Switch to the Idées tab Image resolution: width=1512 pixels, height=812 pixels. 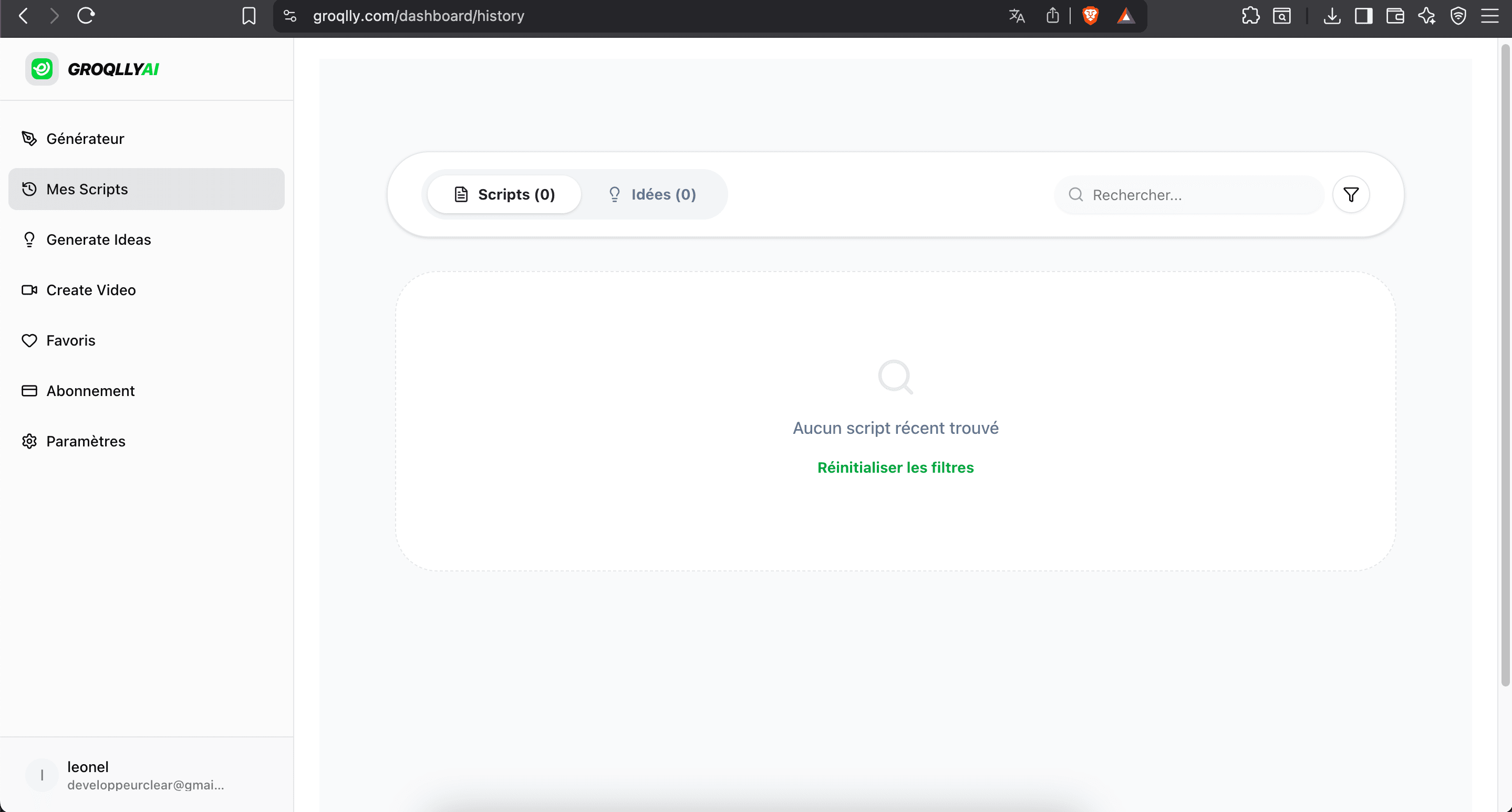653,194
